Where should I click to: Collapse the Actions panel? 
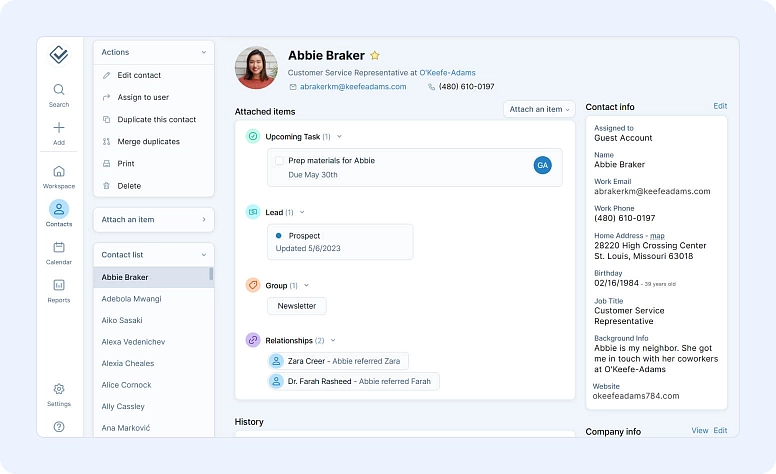point(204,52)
